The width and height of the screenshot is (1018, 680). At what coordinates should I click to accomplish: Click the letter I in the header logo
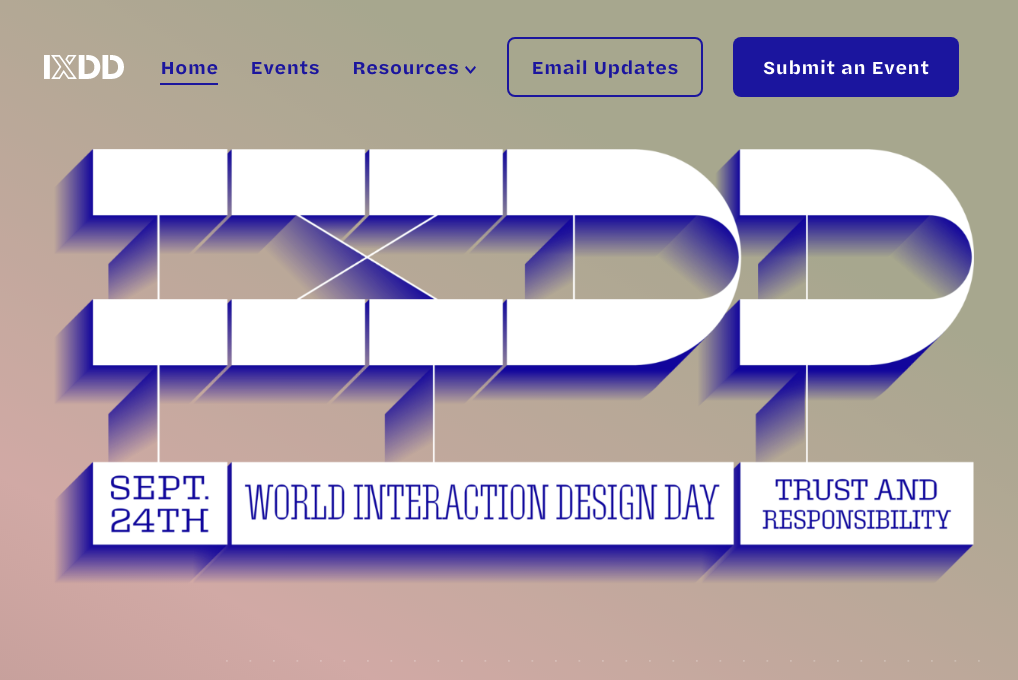click(47, 67)
